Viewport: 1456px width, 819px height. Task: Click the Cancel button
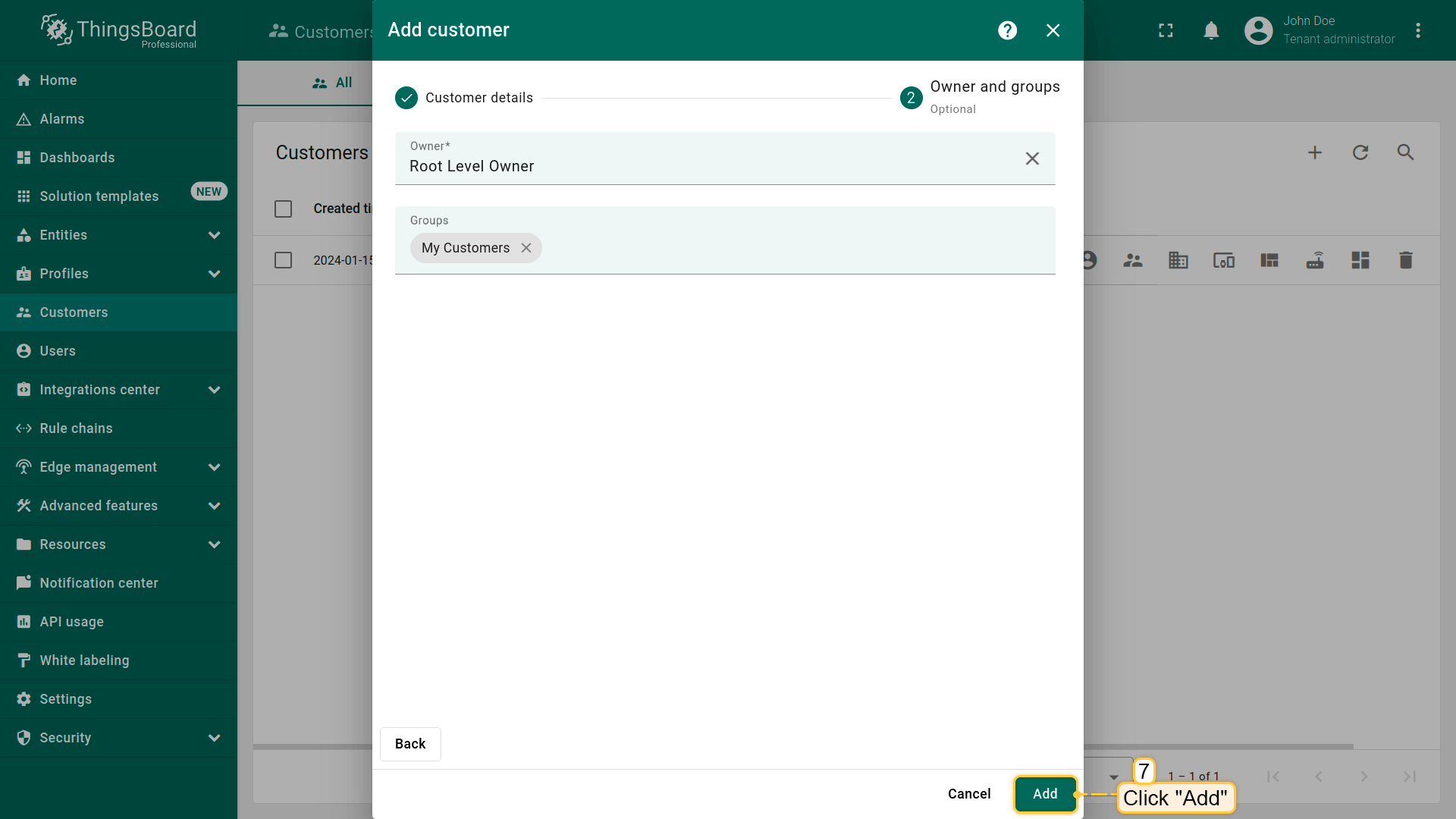point(968,794)
